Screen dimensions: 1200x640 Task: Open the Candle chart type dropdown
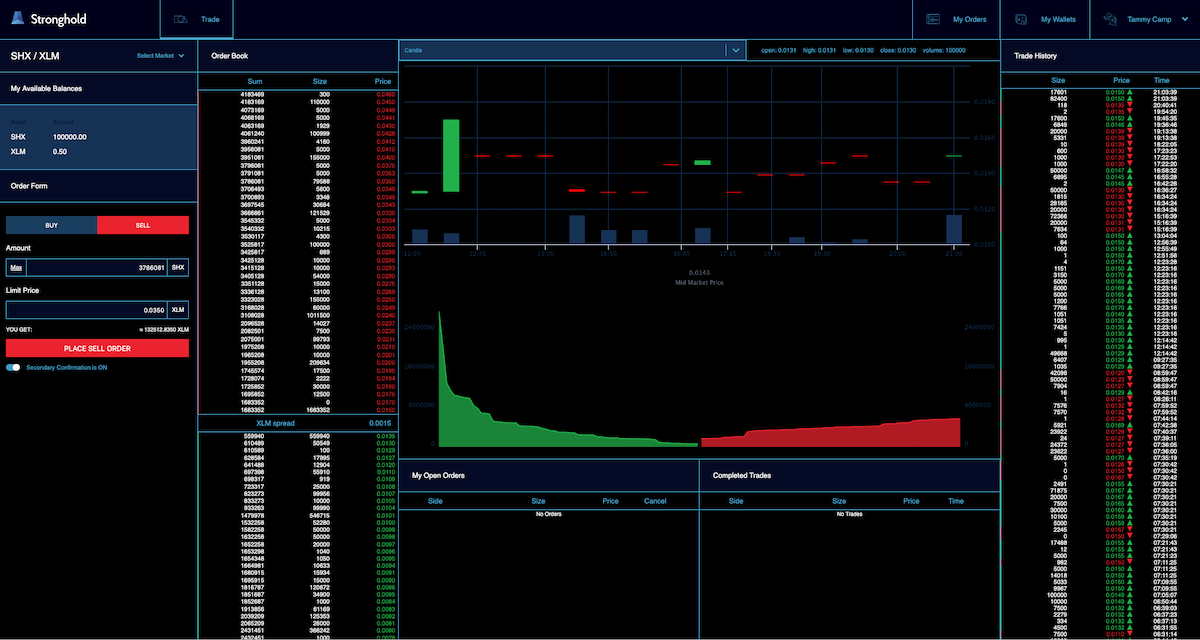(572, 49)
